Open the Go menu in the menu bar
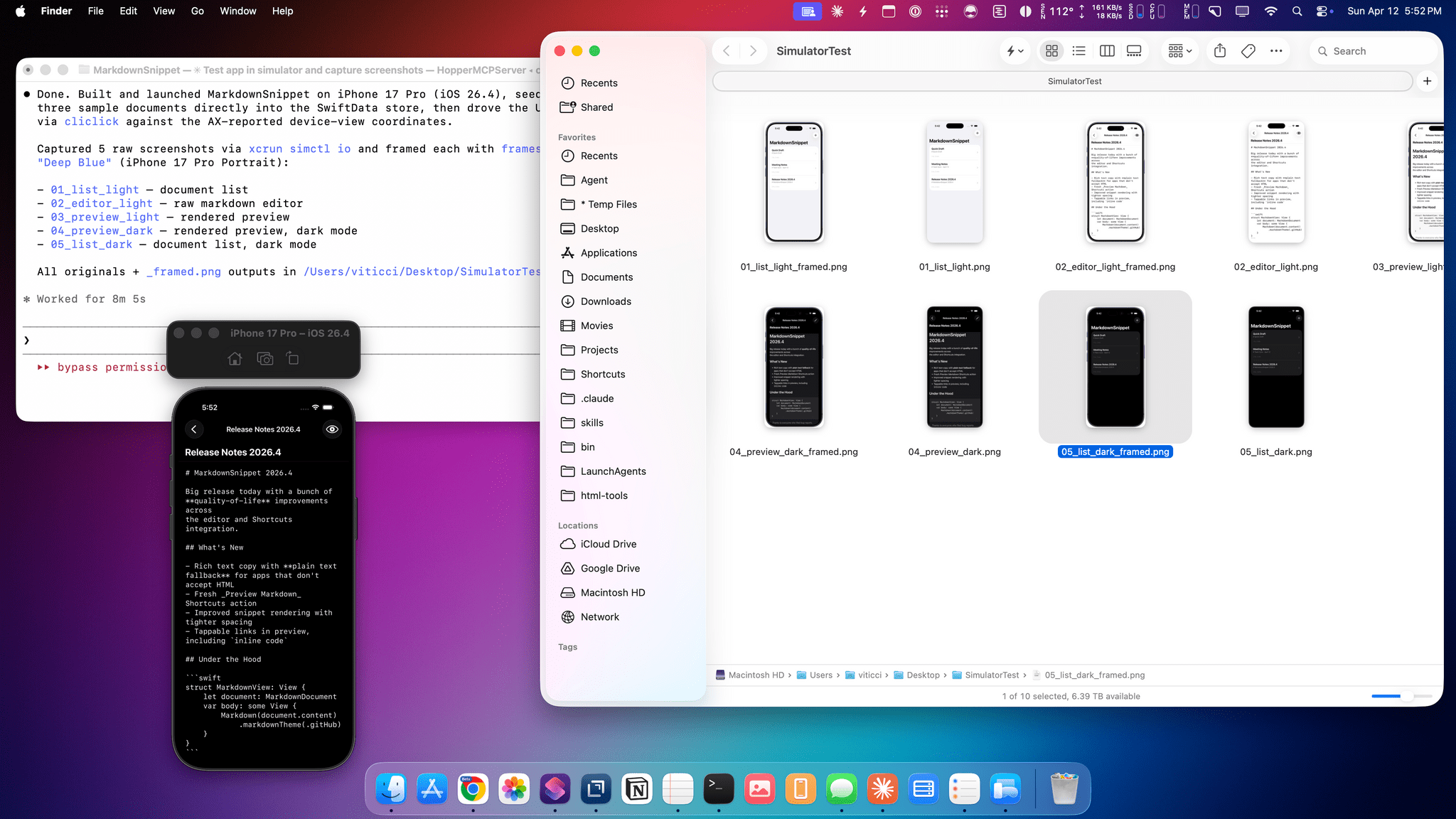This screenshot has width=1456, height=819. pyautogui.click(x=198, y=11)
